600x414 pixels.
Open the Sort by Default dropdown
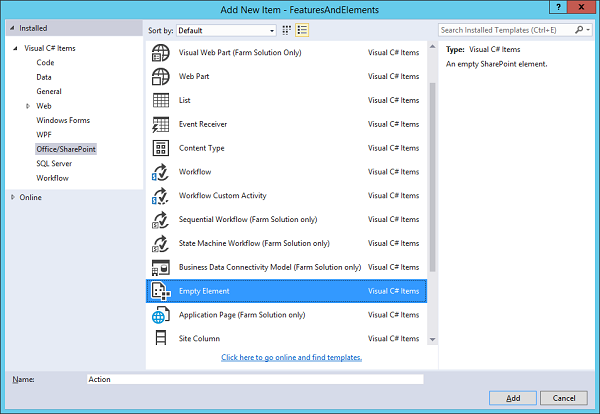[227, 30]
